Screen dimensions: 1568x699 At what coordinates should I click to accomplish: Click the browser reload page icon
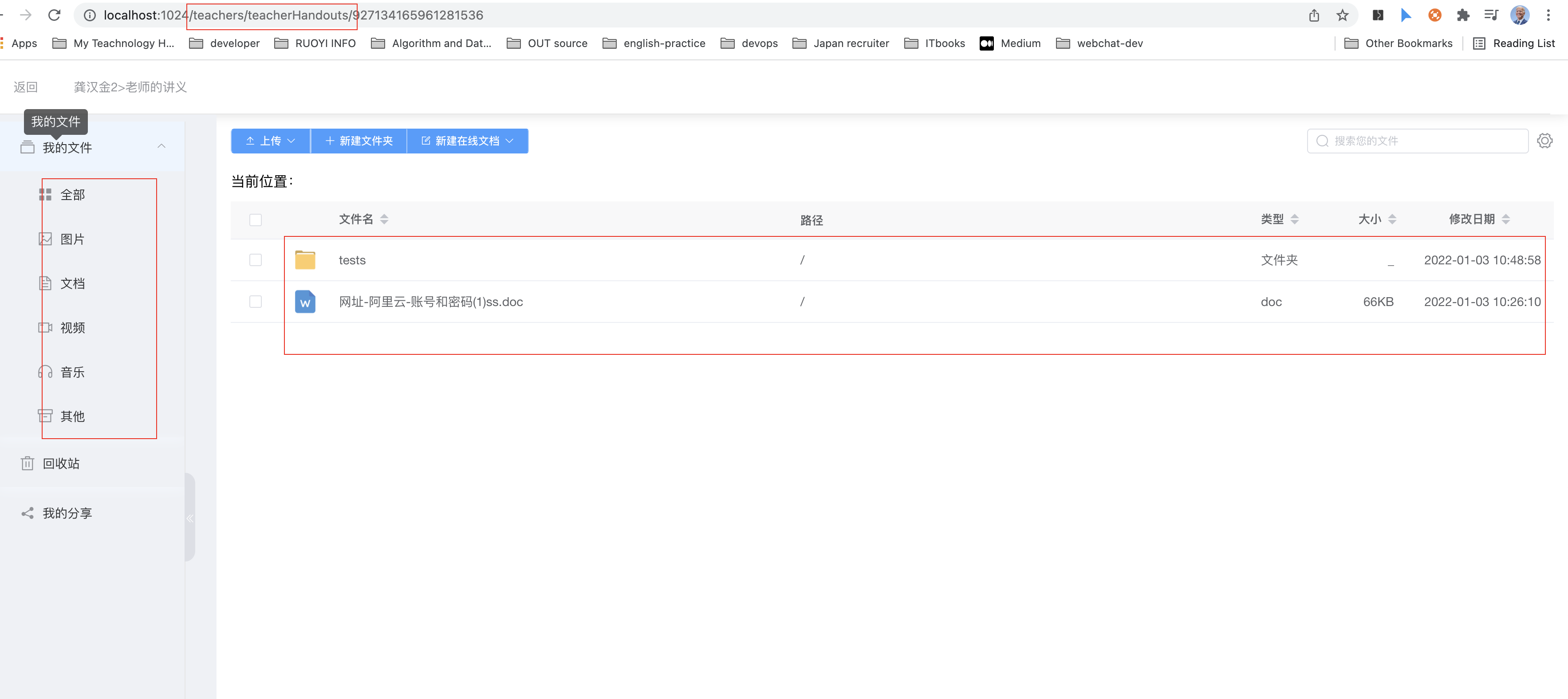tap(54, 15)
